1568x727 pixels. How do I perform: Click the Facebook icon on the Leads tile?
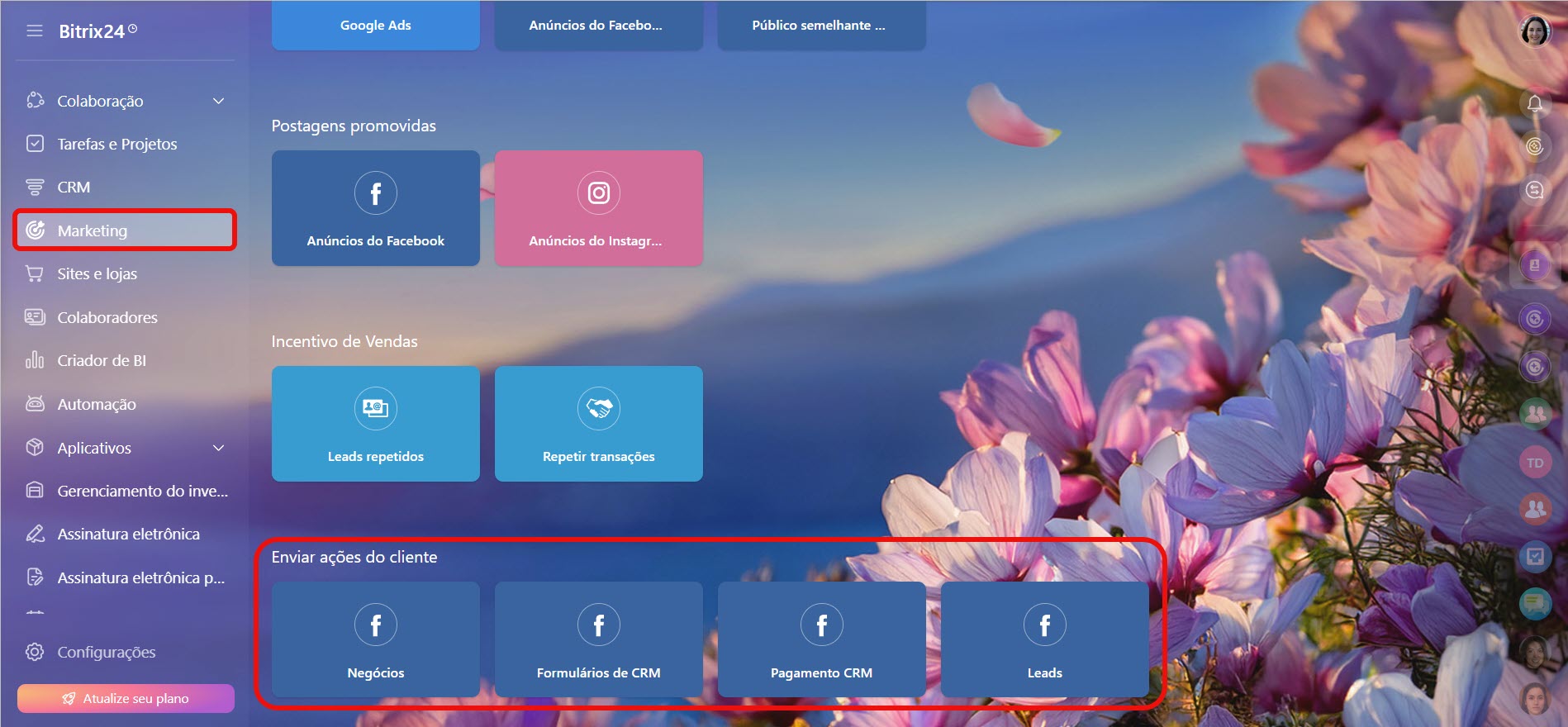coord(1045,625)
